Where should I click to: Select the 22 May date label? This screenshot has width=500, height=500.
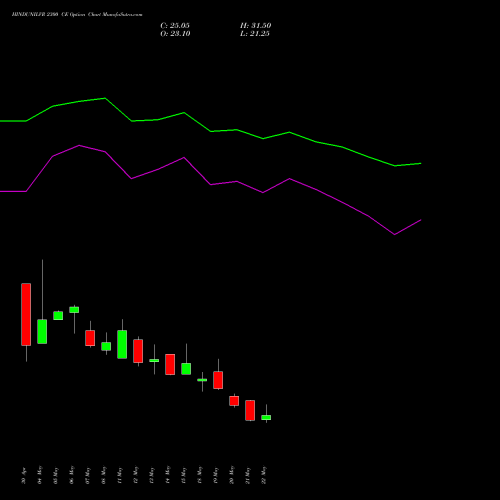[264, 475]
